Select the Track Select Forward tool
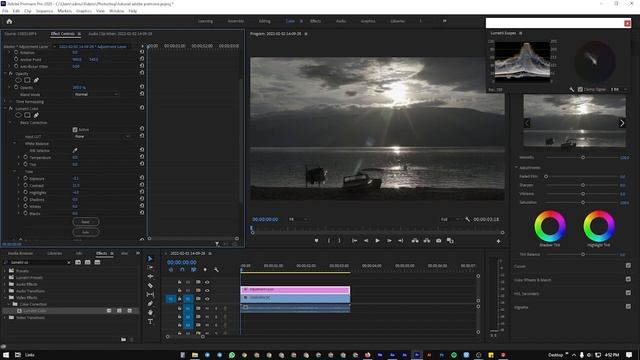This screenshot has height=360, width=640. point(150,267)
